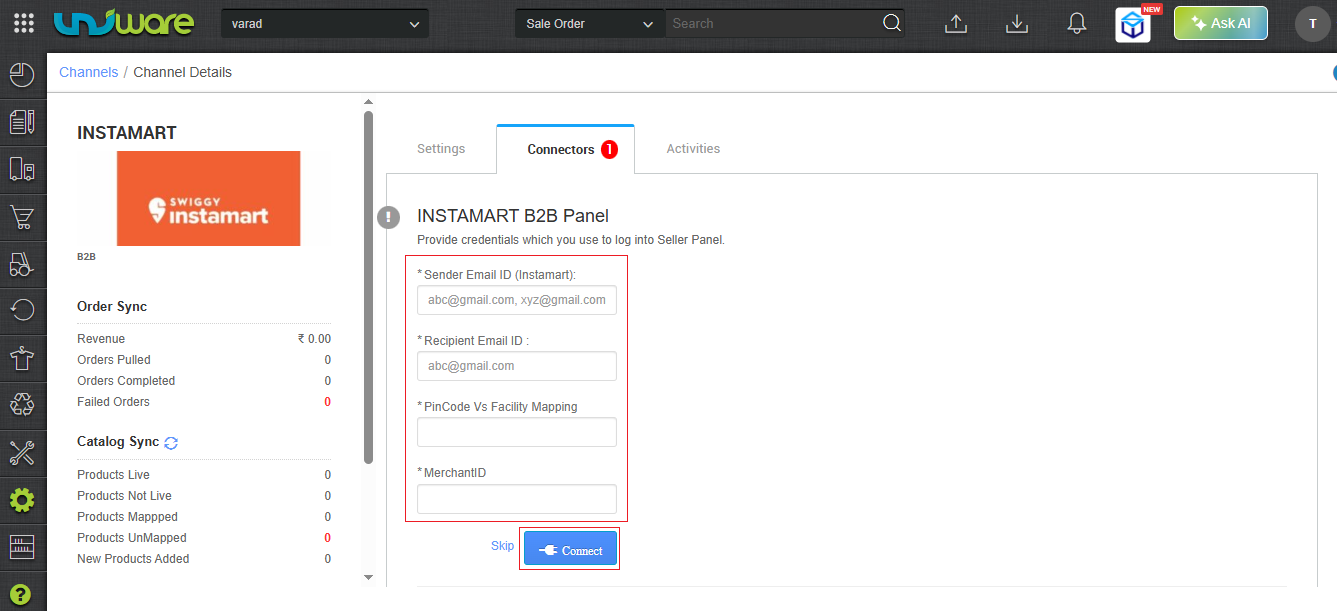1337x611 pixels.
Task: Click the Order Sync heading
Action: click(x=112, y=306)
